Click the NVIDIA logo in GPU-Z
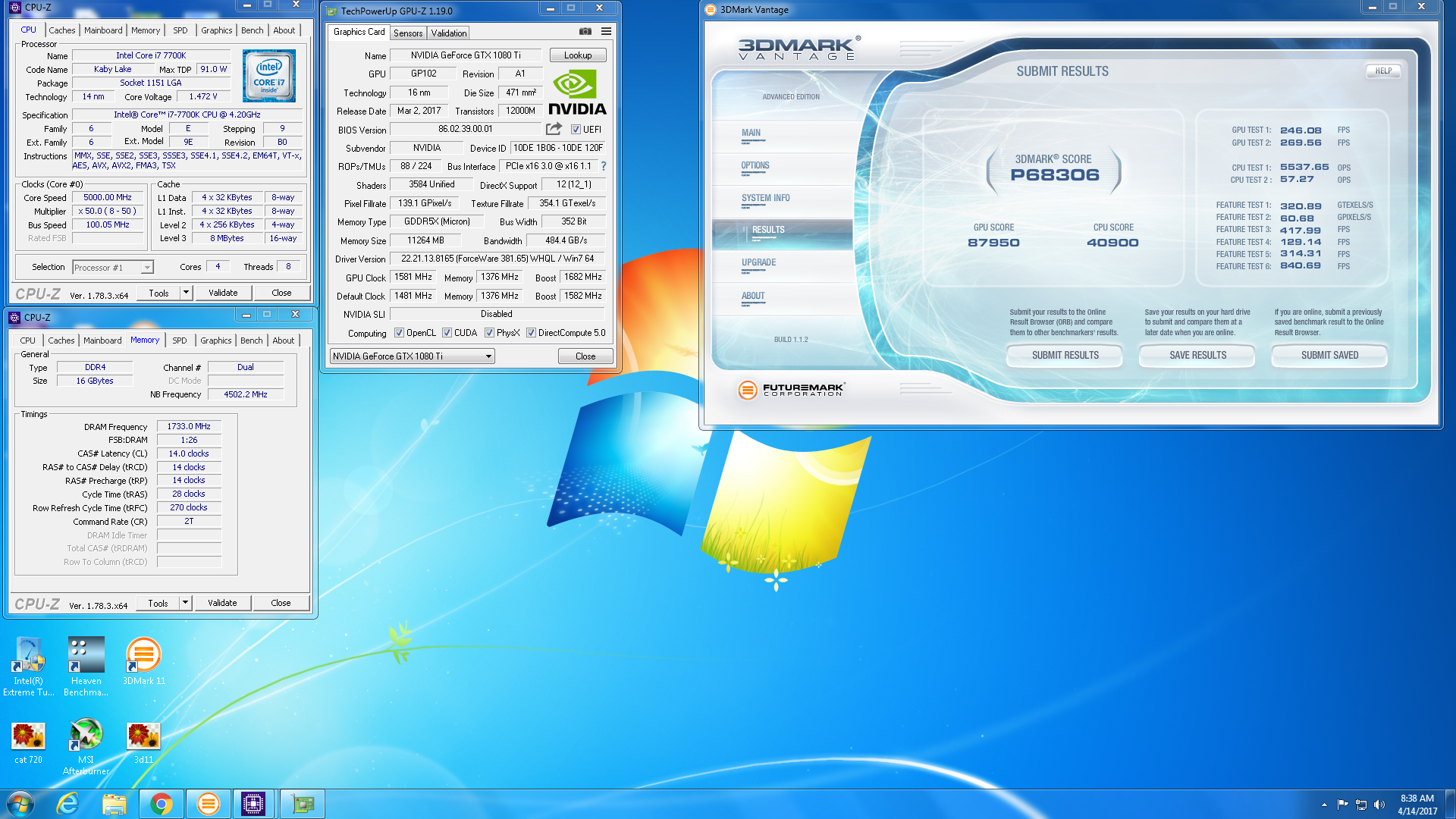 (577, 93)
